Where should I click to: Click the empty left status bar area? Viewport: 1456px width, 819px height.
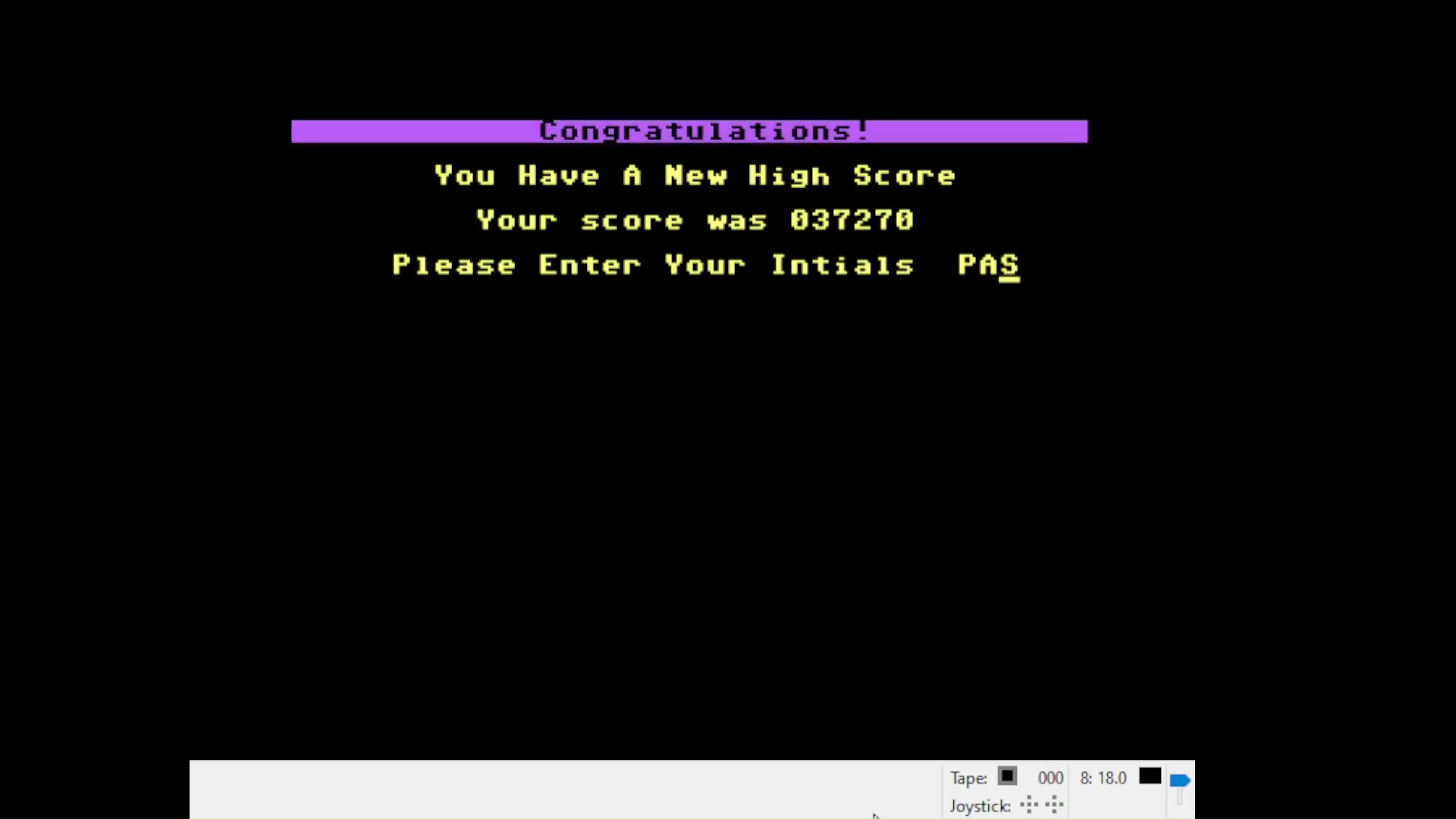click(531, 789)
